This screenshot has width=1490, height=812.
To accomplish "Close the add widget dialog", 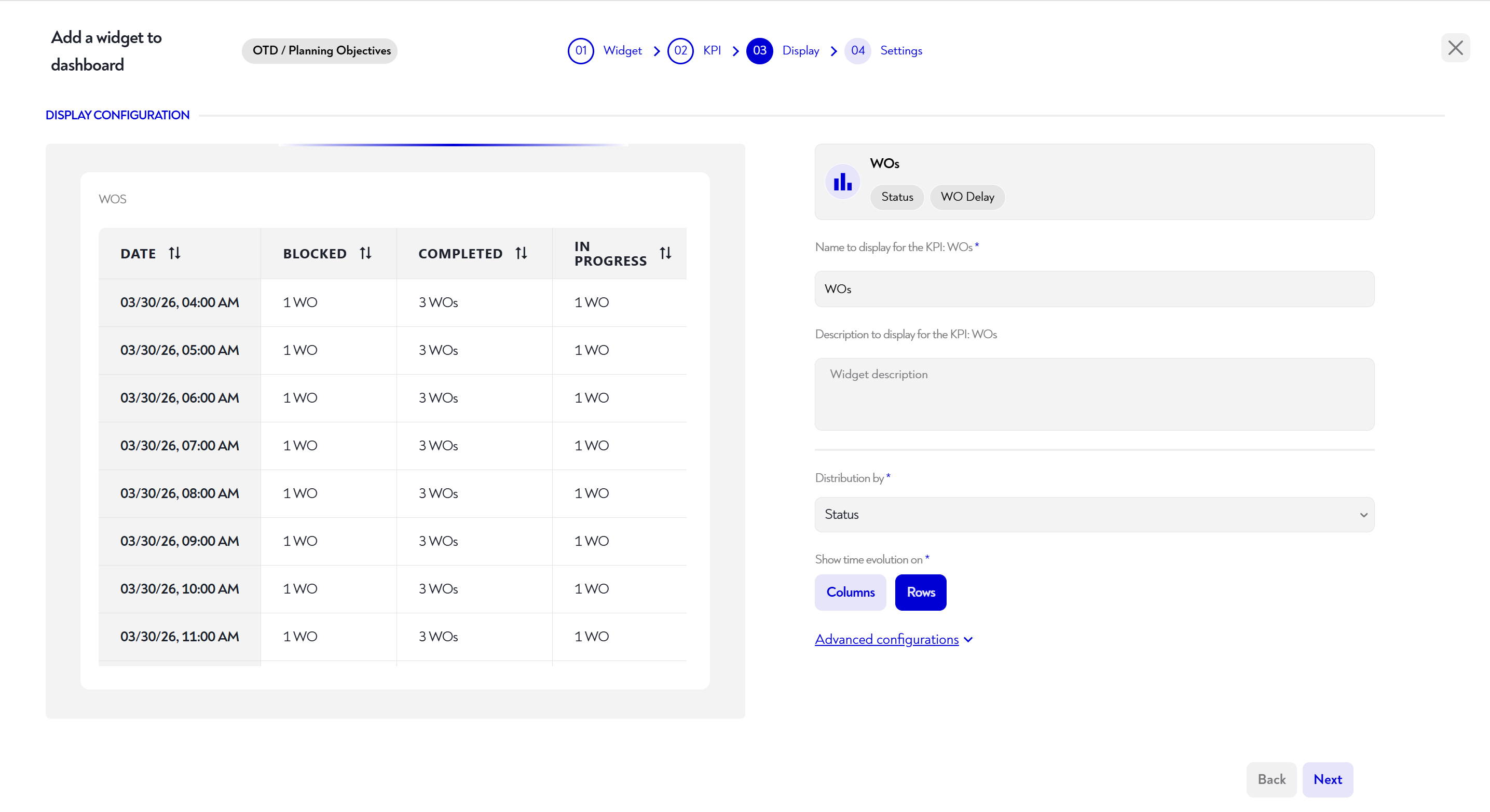I will click(1455, 48).
